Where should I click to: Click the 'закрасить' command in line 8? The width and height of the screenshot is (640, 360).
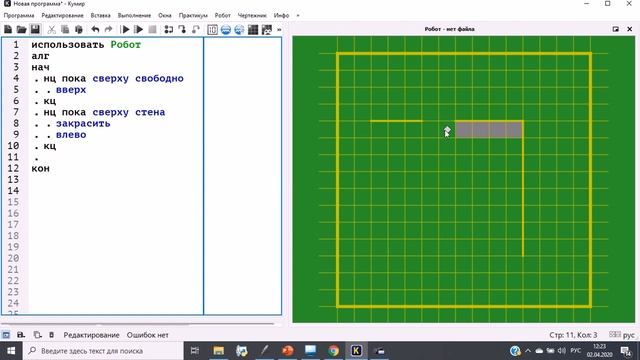83,124
